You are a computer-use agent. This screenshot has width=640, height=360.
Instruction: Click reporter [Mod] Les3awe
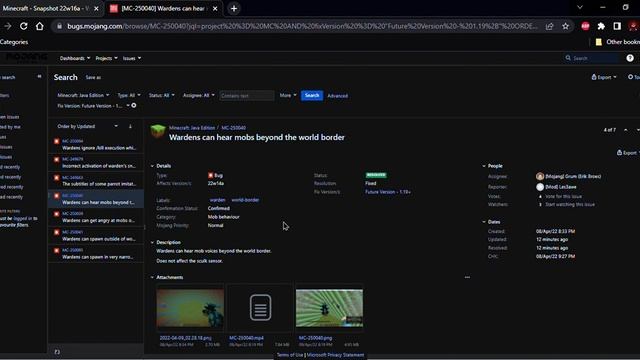pyautogui.click(x=561, y=187)
